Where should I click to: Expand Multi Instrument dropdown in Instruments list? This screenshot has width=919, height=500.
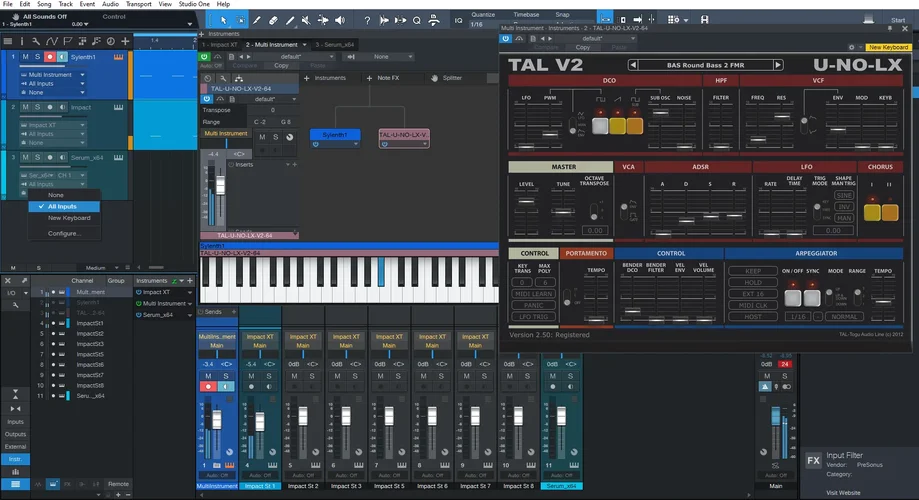(190, 303)
